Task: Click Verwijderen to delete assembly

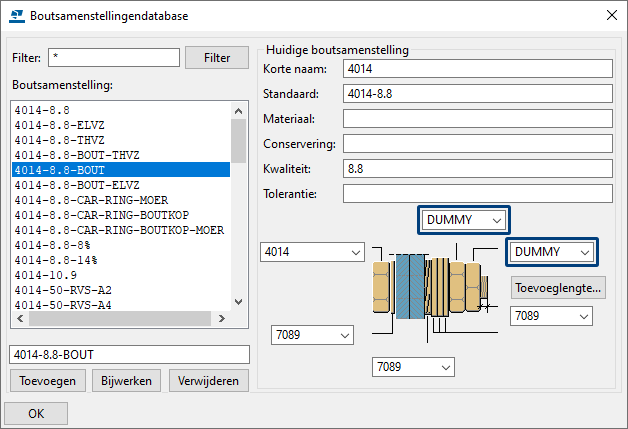Action: coord(208,380)
